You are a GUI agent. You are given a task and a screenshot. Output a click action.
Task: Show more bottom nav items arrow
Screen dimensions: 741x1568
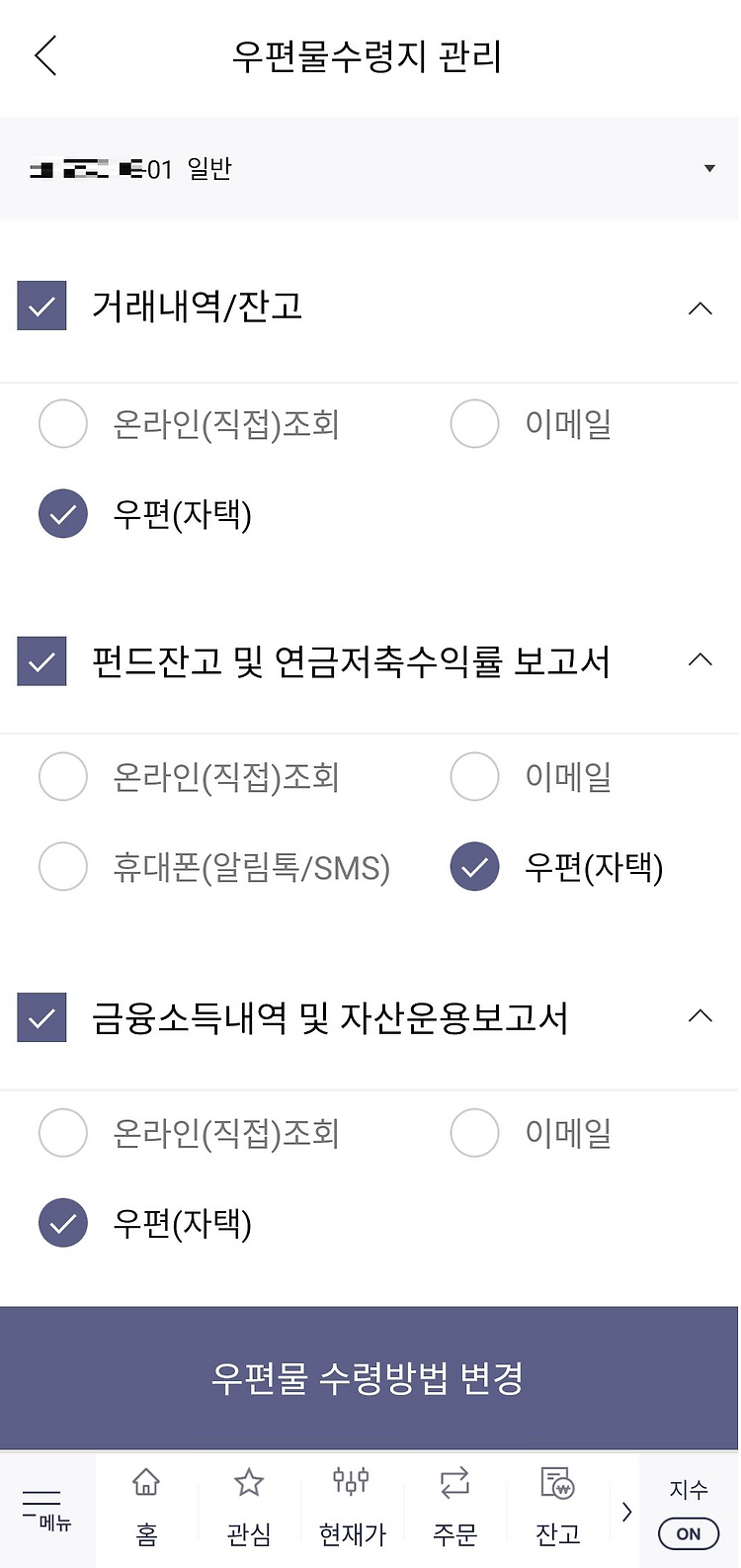pyautogui.click(x=625, y=1511)
